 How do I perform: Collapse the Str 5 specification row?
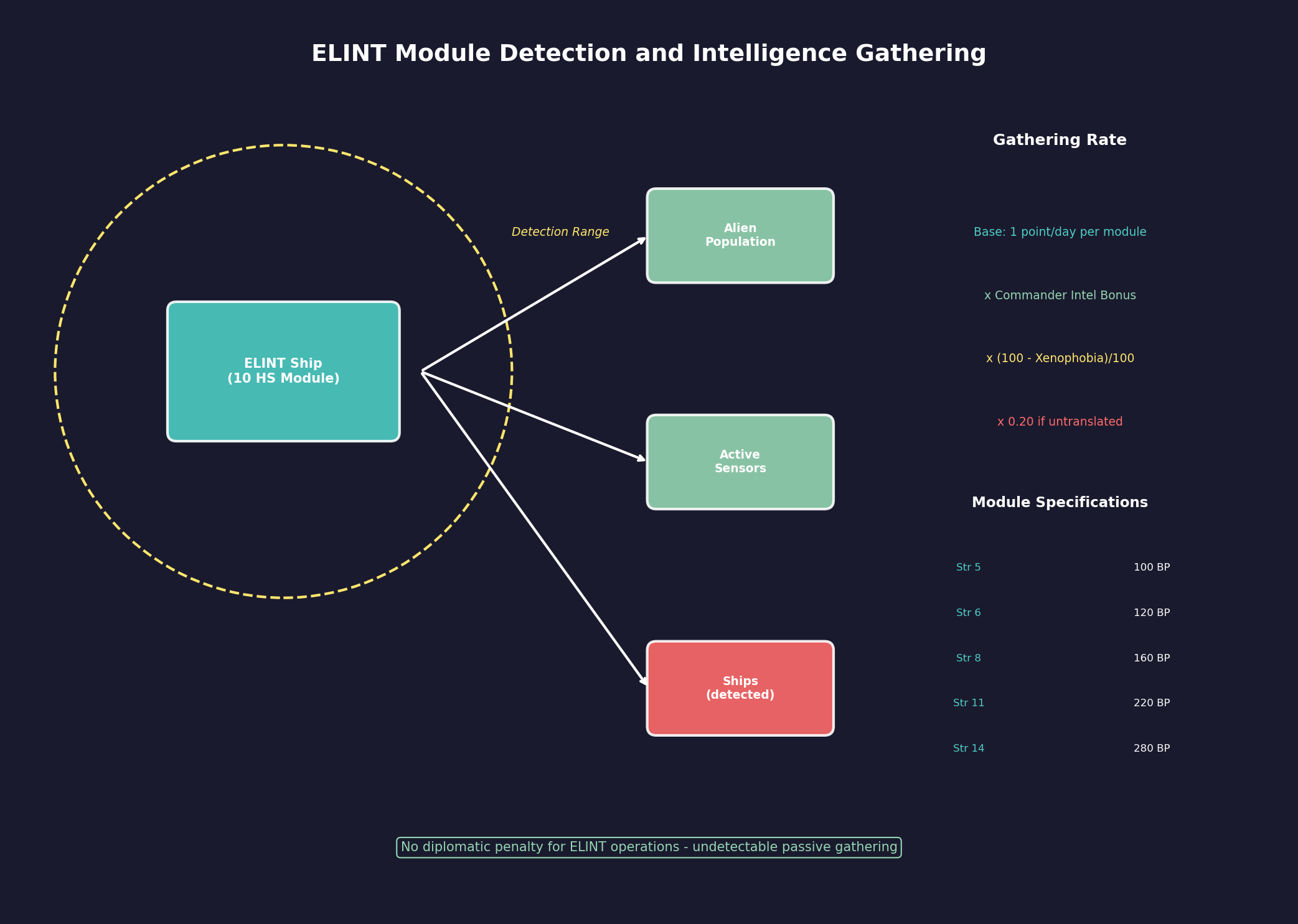coord(969,567)
